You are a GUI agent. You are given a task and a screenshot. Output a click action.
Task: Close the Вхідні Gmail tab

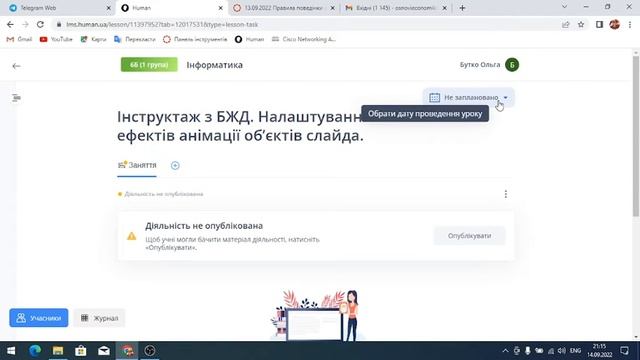[444, 8]
